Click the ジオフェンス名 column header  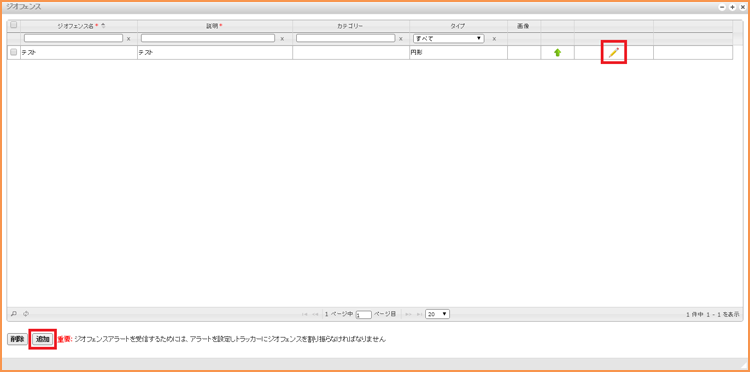[79, 26]
